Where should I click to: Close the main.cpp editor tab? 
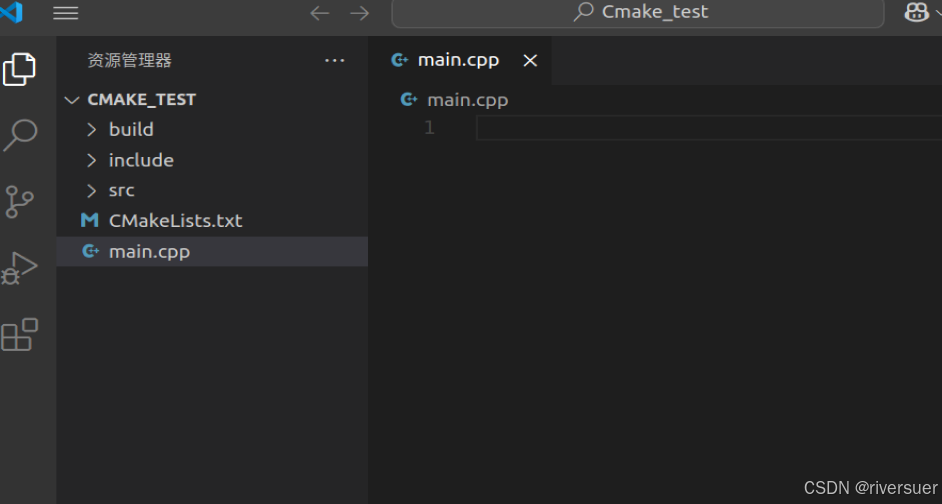[x=530, y=61]
